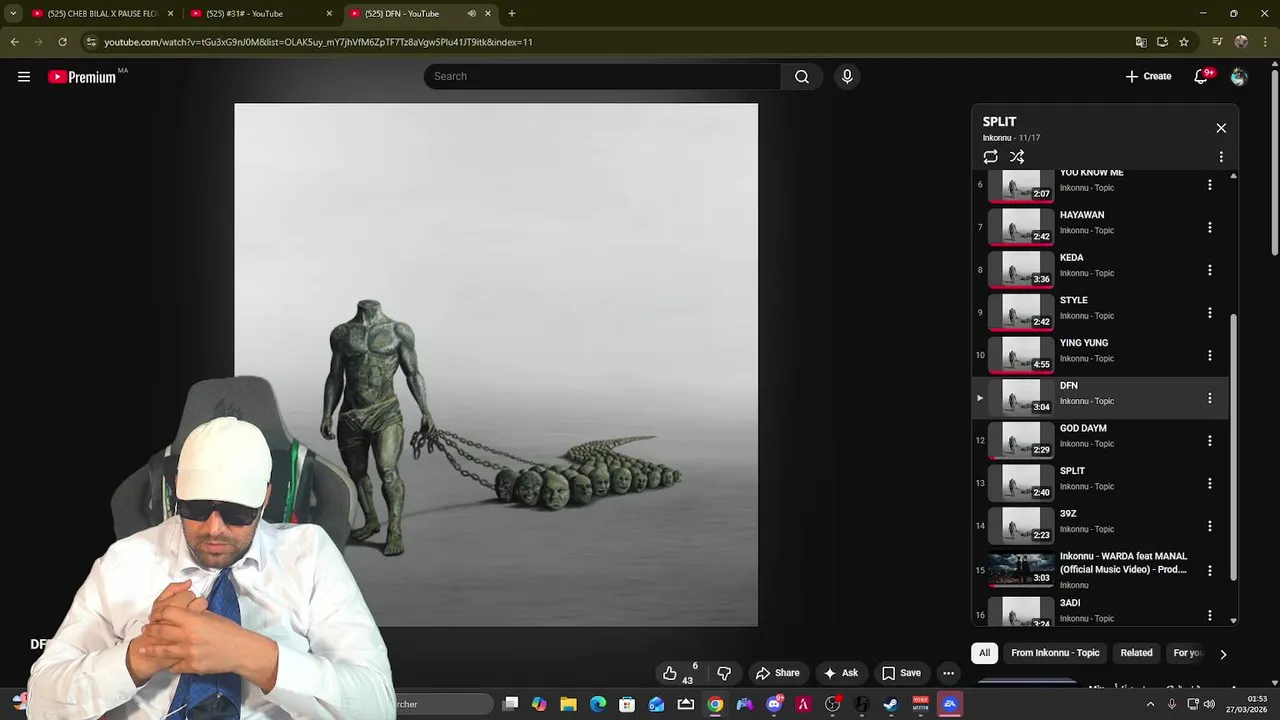The height and width of the screenshot is (720, 1280).
Task: Click the Share button
Action: click(x=778, y=673)
